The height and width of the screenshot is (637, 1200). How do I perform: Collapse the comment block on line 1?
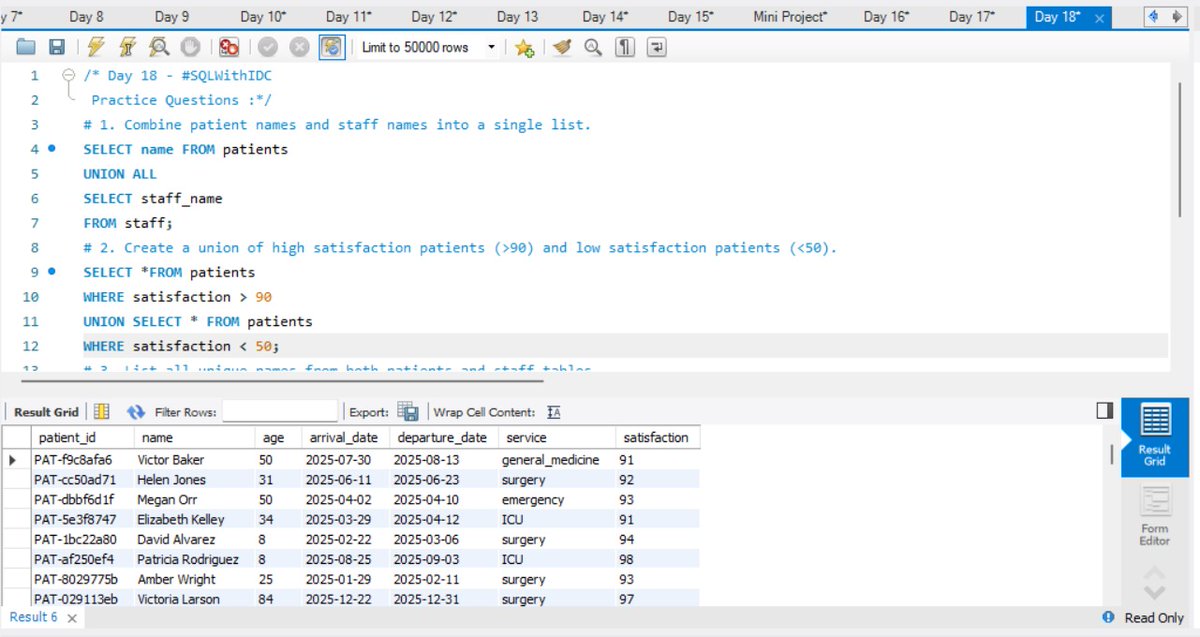click(68, 75)
